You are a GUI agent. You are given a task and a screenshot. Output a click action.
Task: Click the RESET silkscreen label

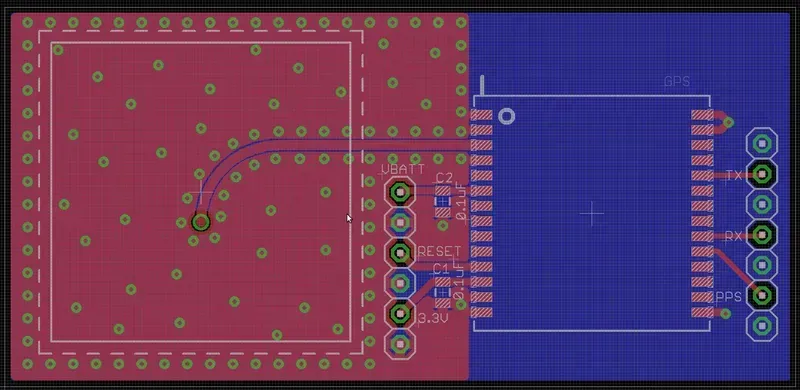(439, 251)
